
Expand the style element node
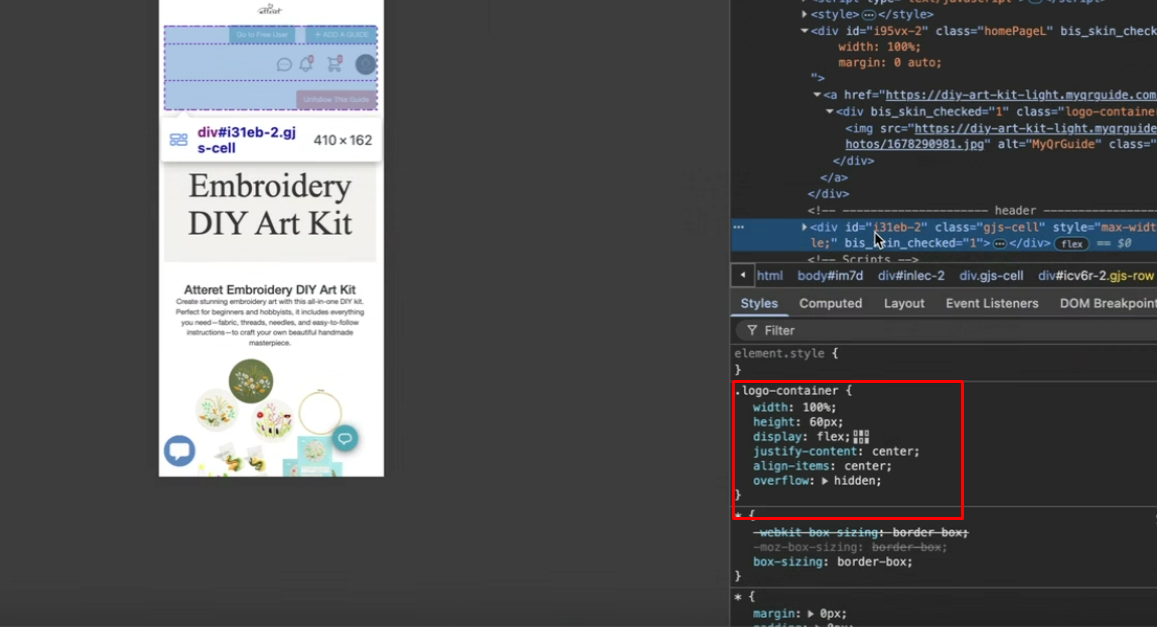point(804,14)
